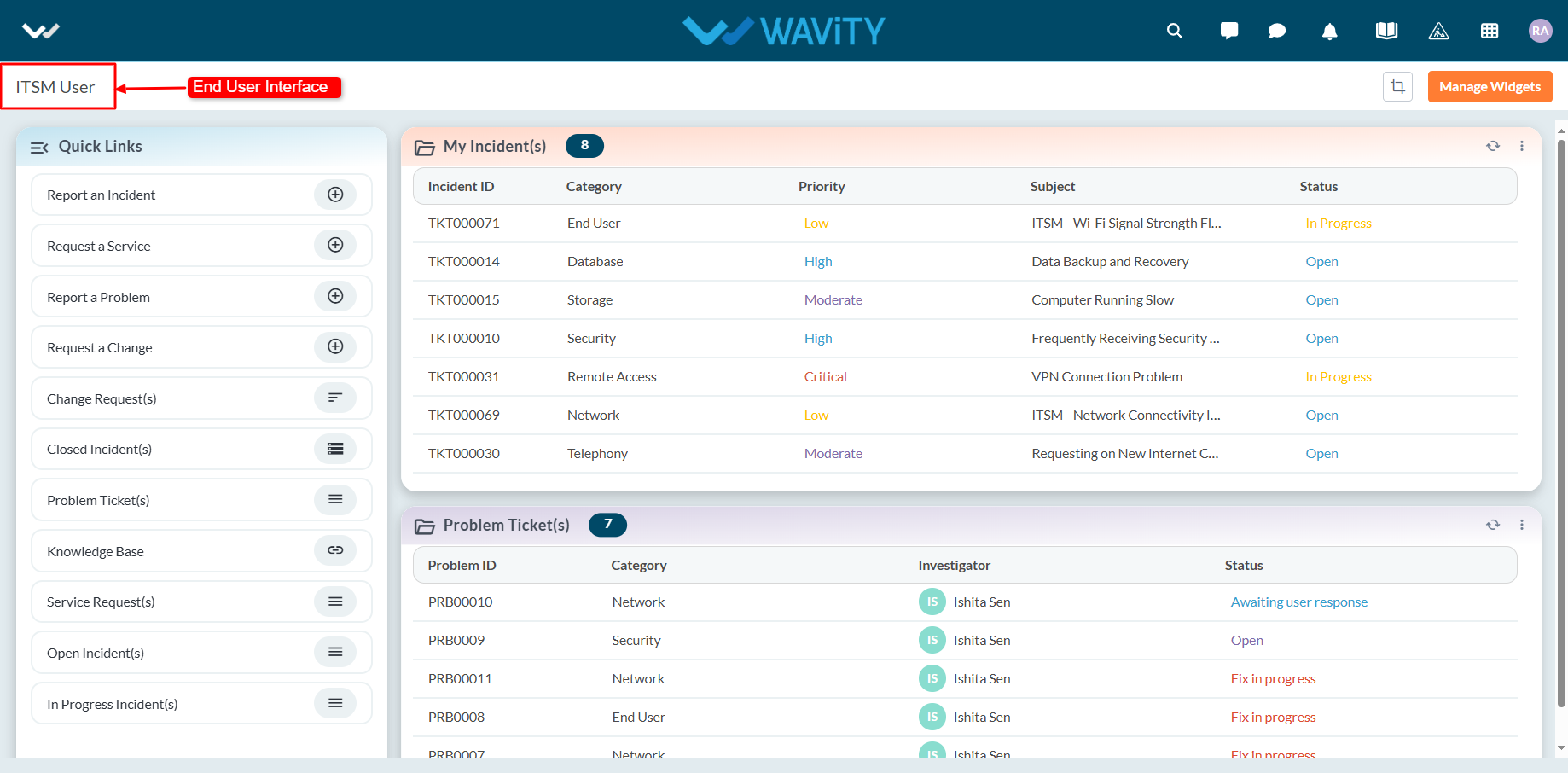Image resolution: width=1568 pixels, height=773 pixels.
Task: Open the Request a Service quick link
Action: coord(201,246)
